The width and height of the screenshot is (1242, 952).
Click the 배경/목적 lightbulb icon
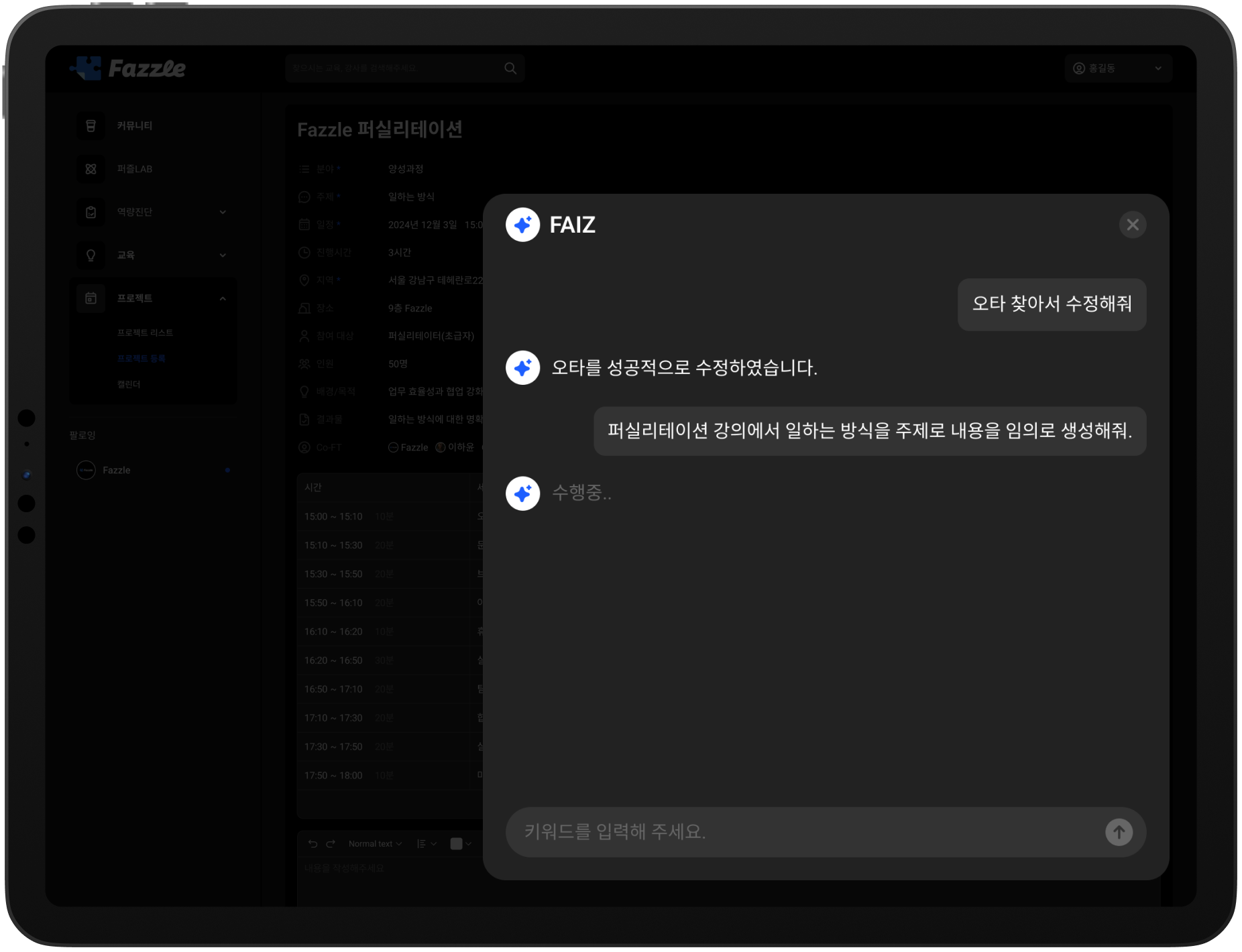click(x=304, y=392)
